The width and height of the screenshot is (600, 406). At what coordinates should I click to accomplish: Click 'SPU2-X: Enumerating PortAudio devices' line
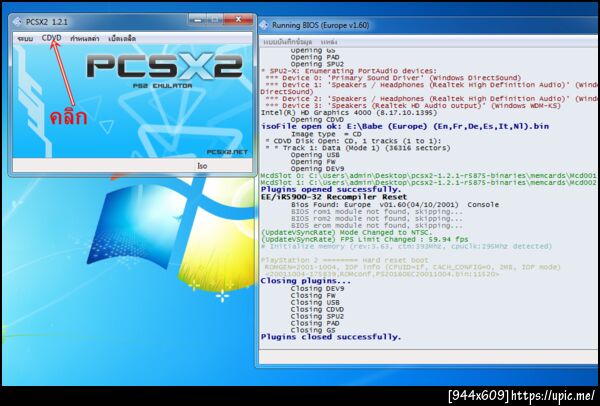349,71
